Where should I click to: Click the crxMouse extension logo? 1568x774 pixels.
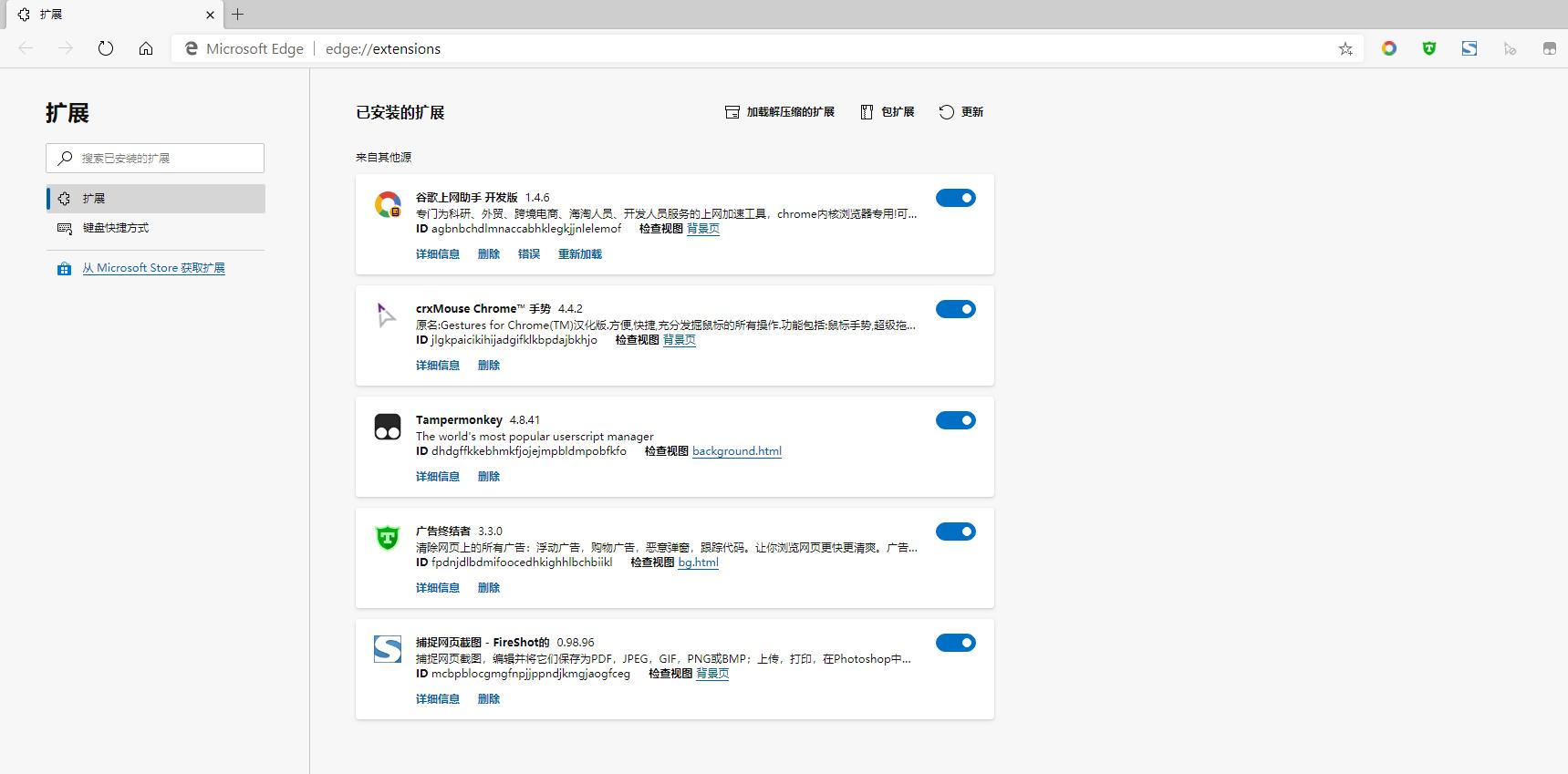[388, 315]
